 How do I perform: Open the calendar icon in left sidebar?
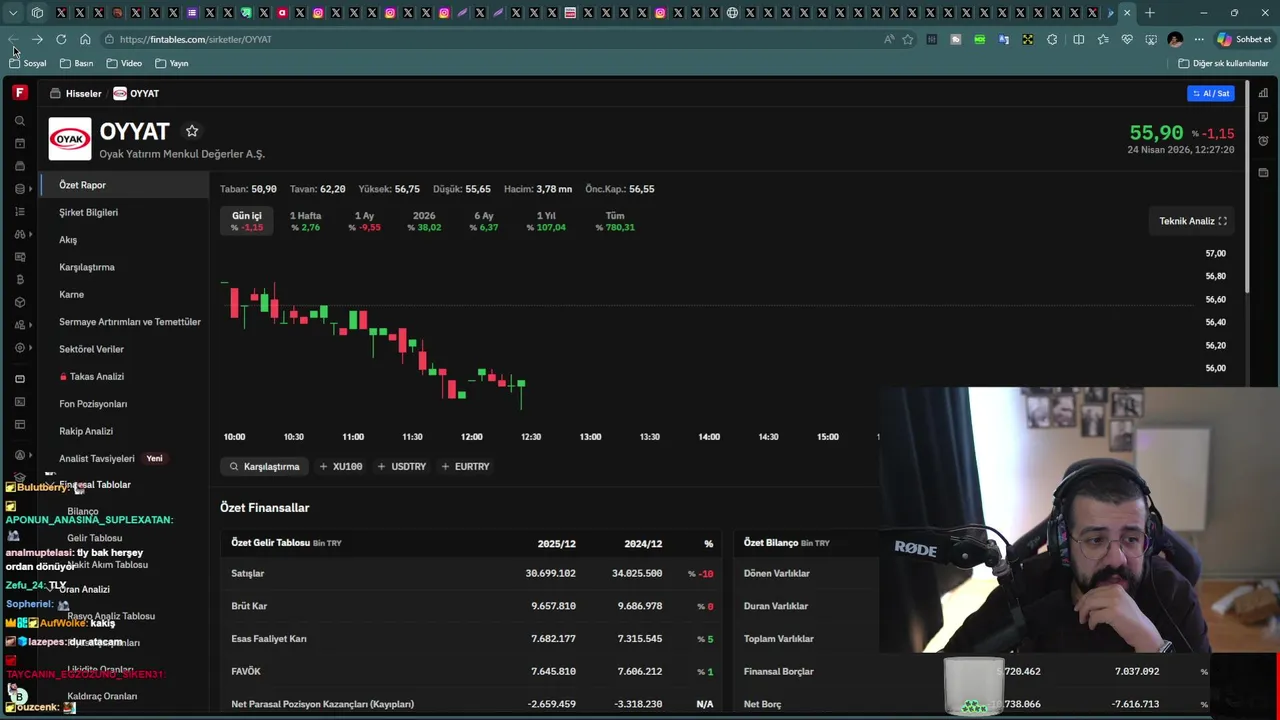tap(20, 143)
